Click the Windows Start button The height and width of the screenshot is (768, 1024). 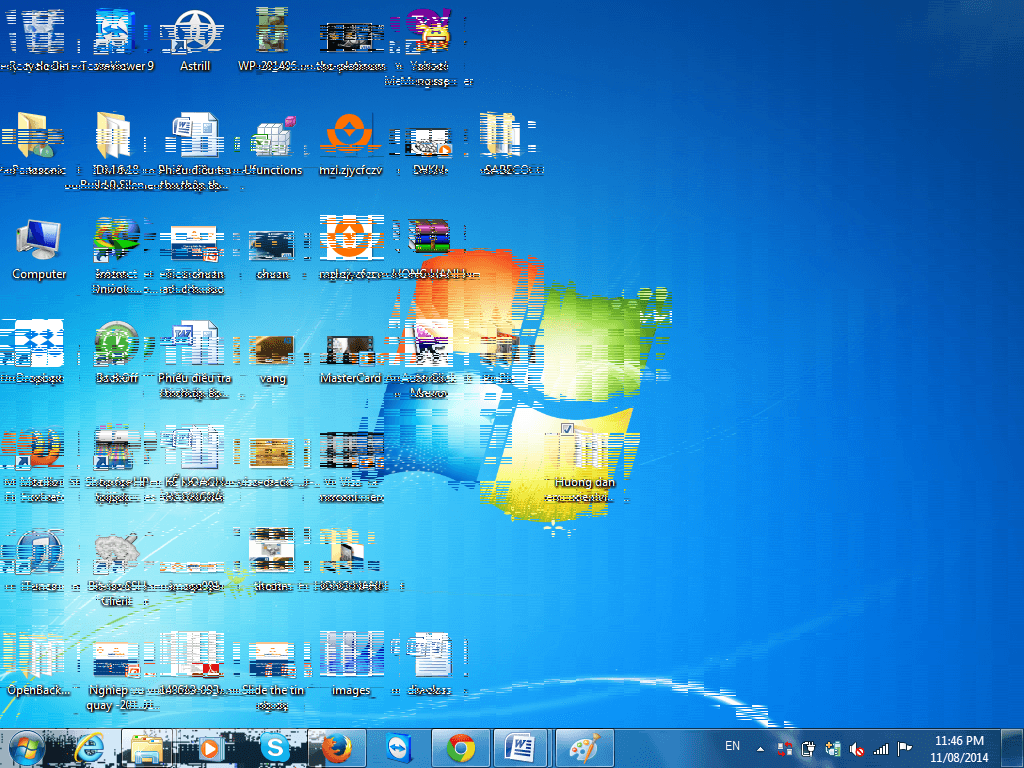click(27, 747)
